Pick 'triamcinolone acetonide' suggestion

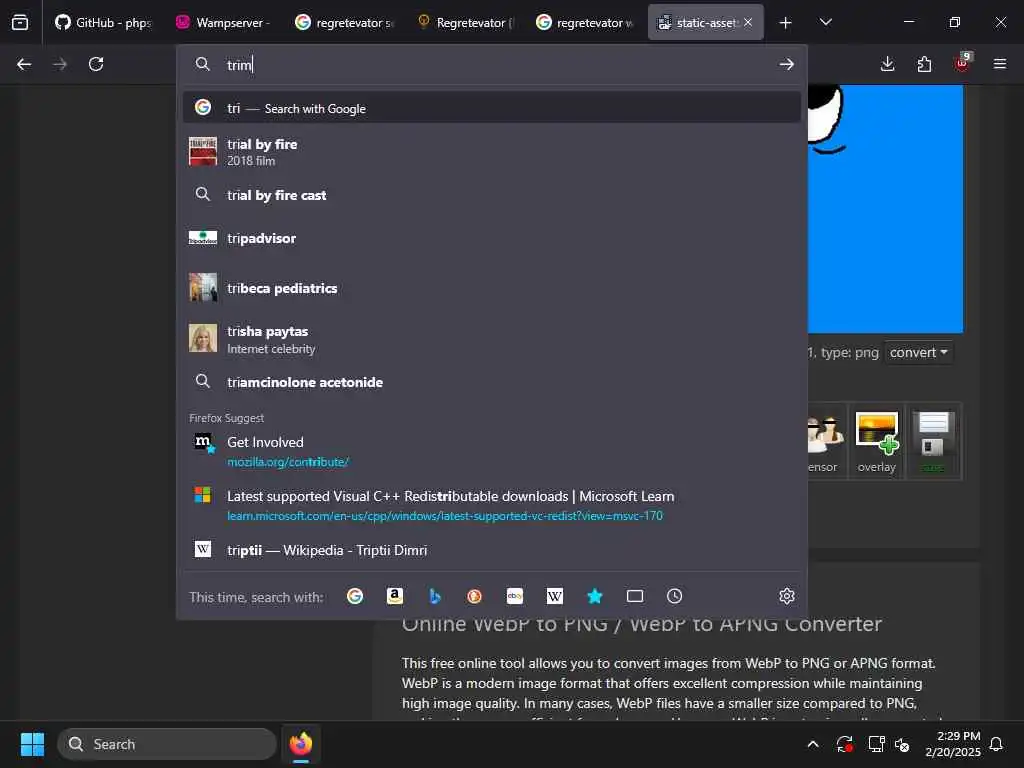[x=492, y=382]
